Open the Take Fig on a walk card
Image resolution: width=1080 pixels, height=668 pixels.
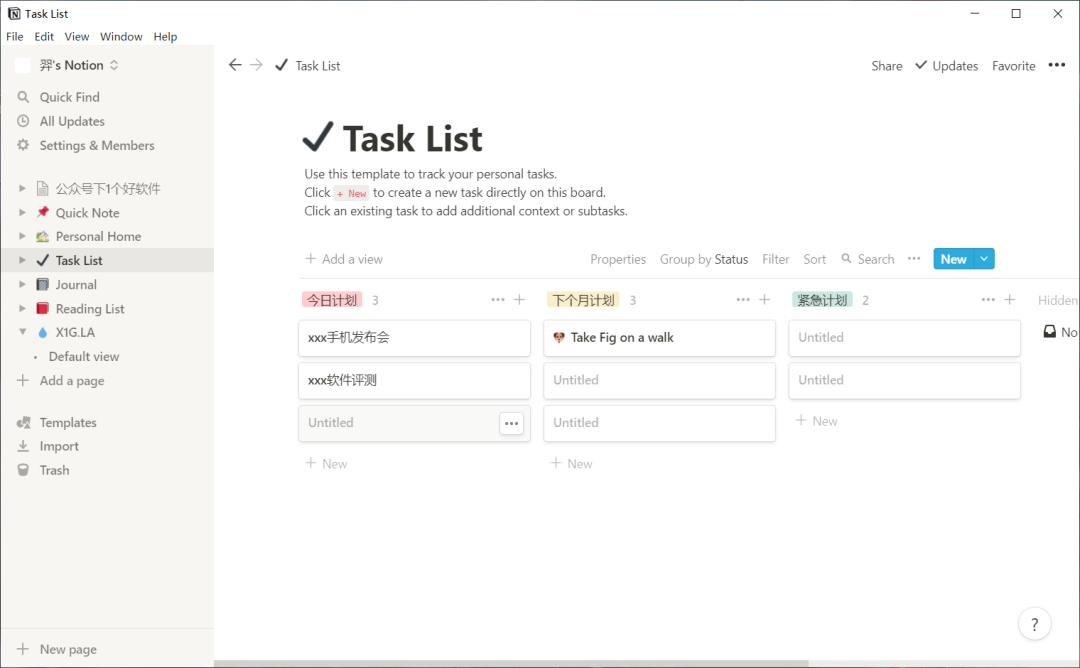(659, 338)
